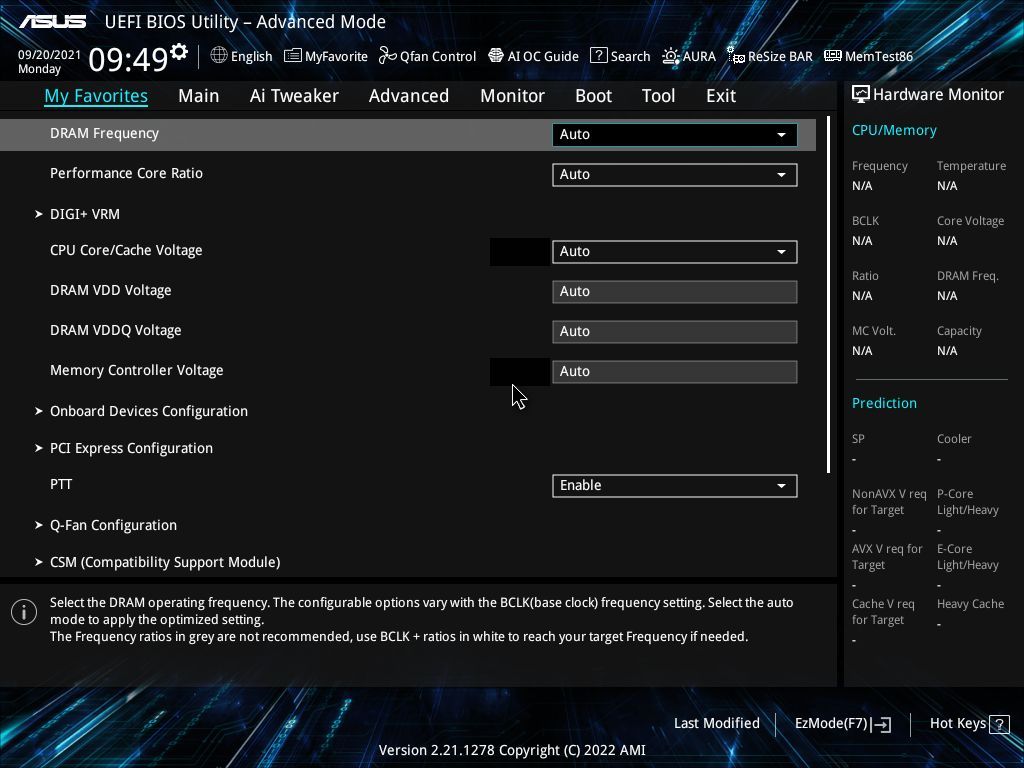Screen dimensions: 1024x768
Task: Switch to Ai Tweaker tab
Action: coord(294,96)
